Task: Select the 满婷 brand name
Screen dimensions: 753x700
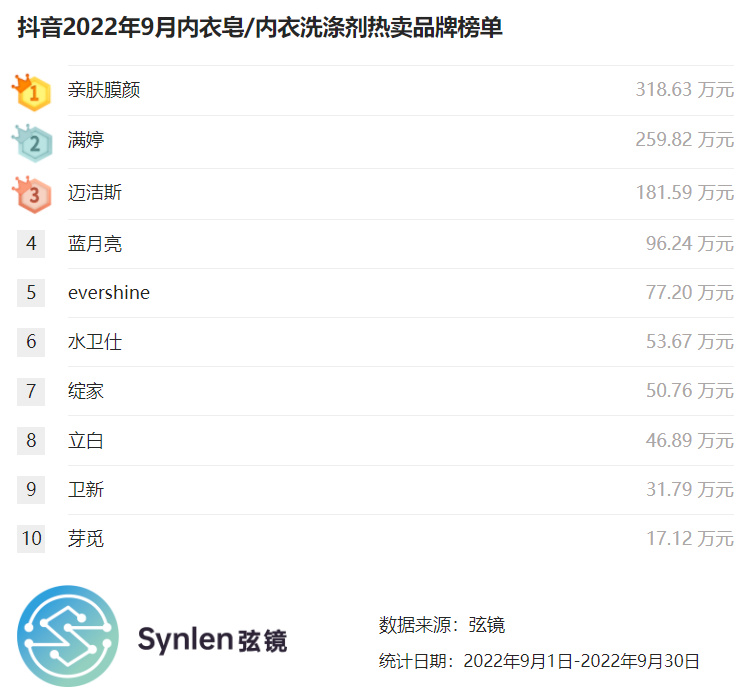Action: pos(85,140)
